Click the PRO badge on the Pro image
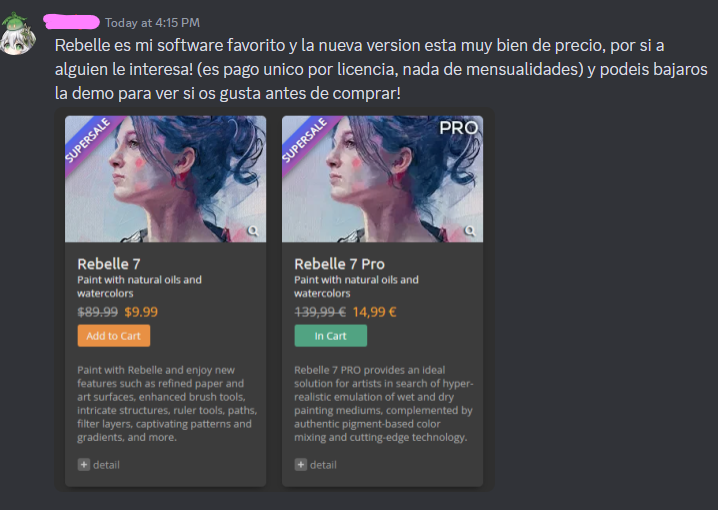 click(x=458, y=128)
